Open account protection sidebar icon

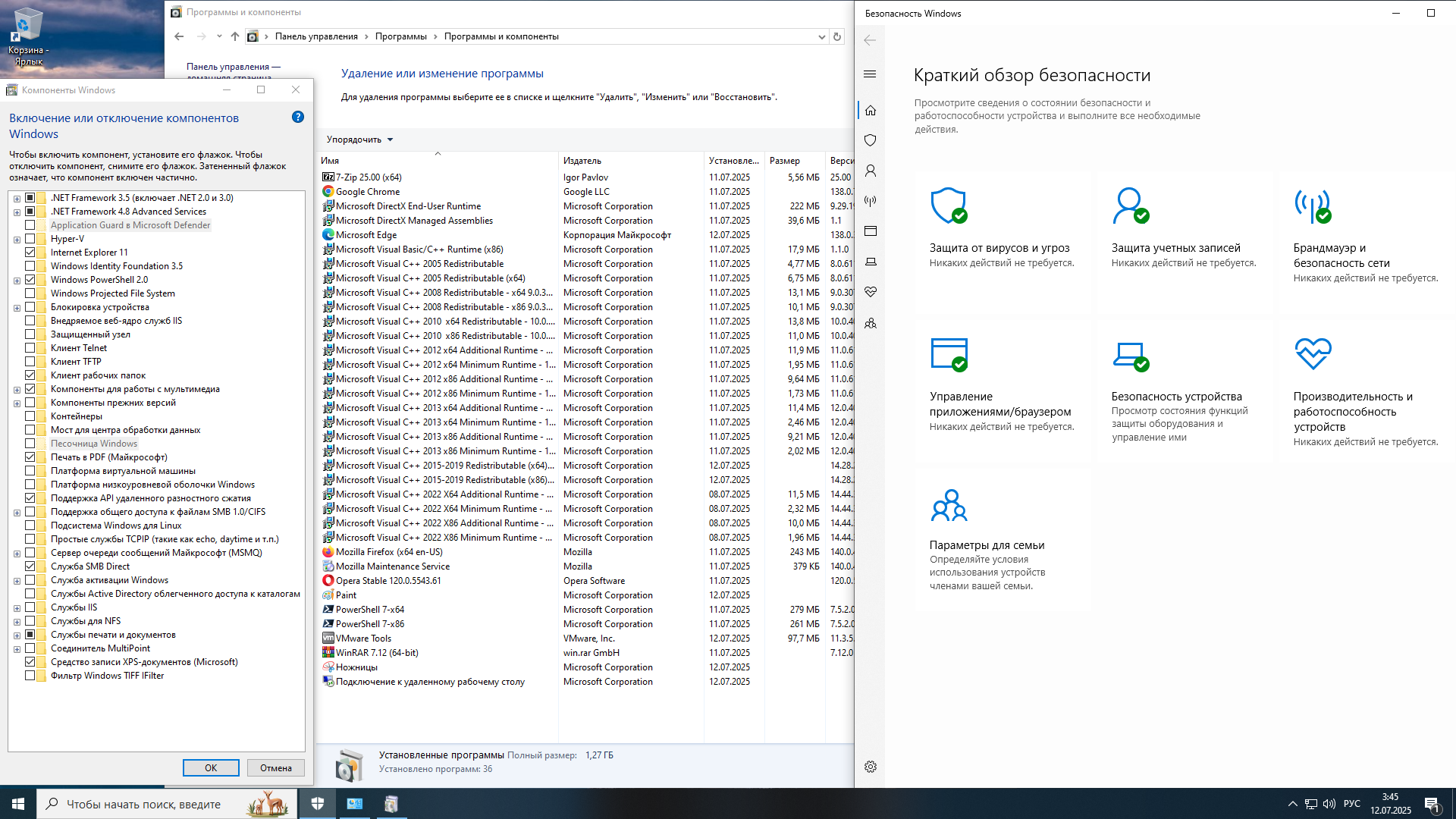(870, 171)
